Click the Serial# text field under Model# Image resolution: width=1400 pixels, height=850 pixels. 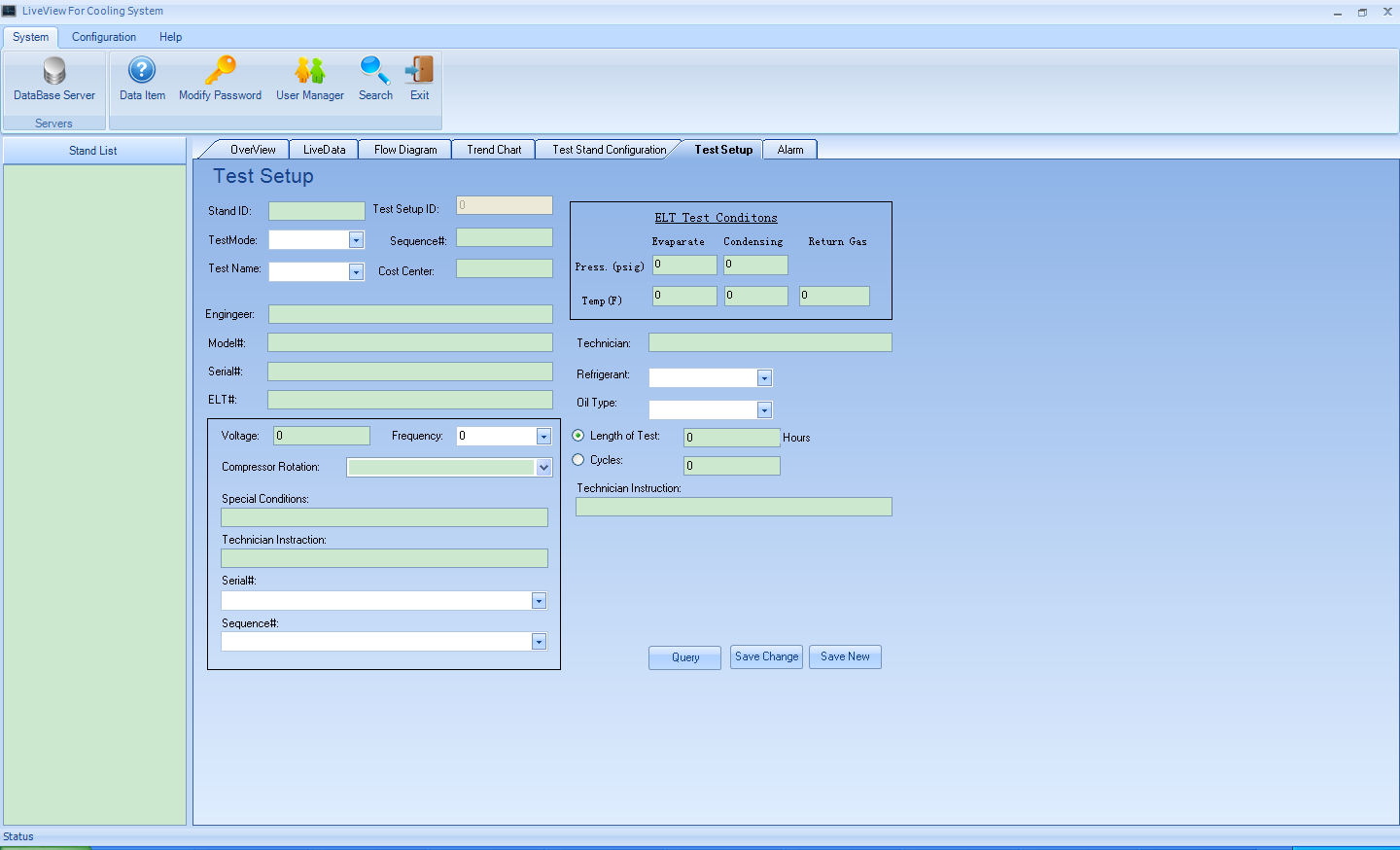click(410, 372)
